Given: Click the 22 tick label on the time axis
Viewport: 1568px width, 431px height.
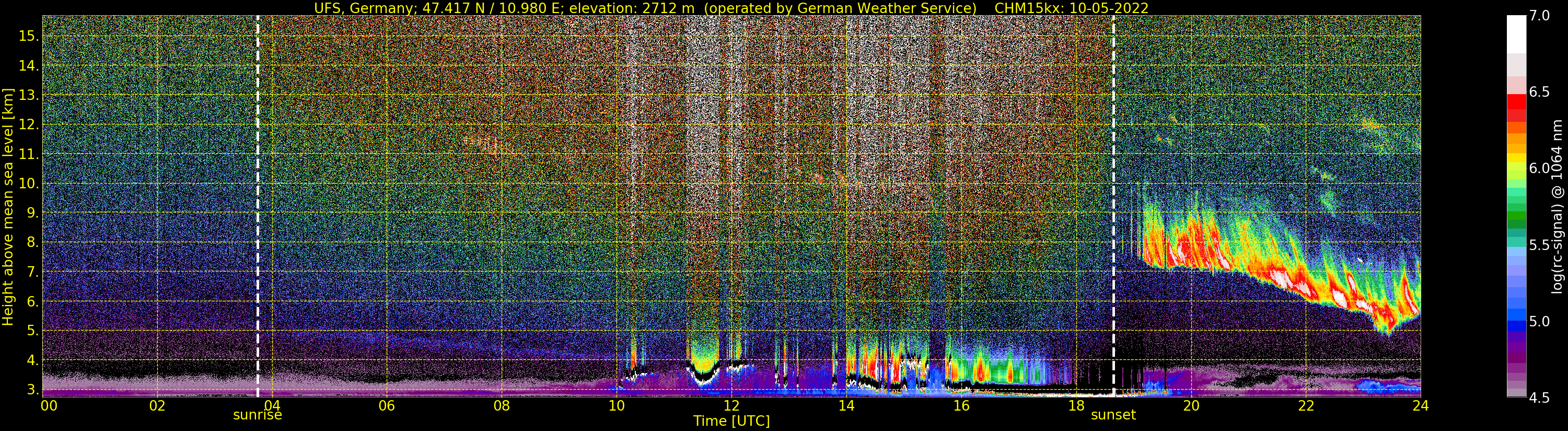Looking at the screenshot, I should (x=1306, y=405).
